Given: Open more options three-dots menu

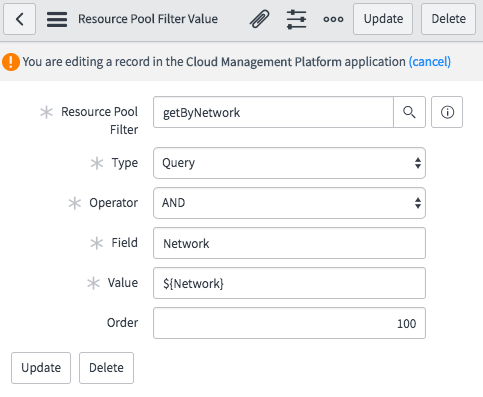Looking at the screenshot, I should [333, 19].
